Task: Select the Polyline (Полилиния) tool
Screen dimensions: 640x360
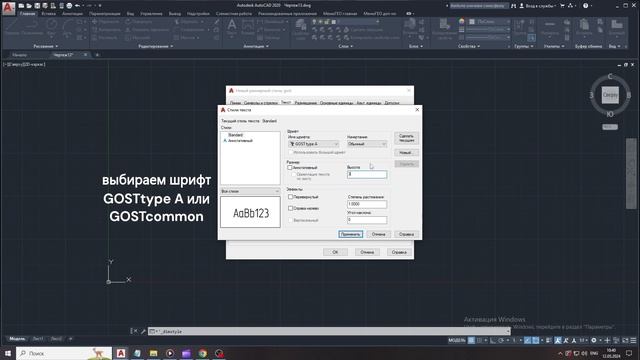Action: [x=32, y=27]
